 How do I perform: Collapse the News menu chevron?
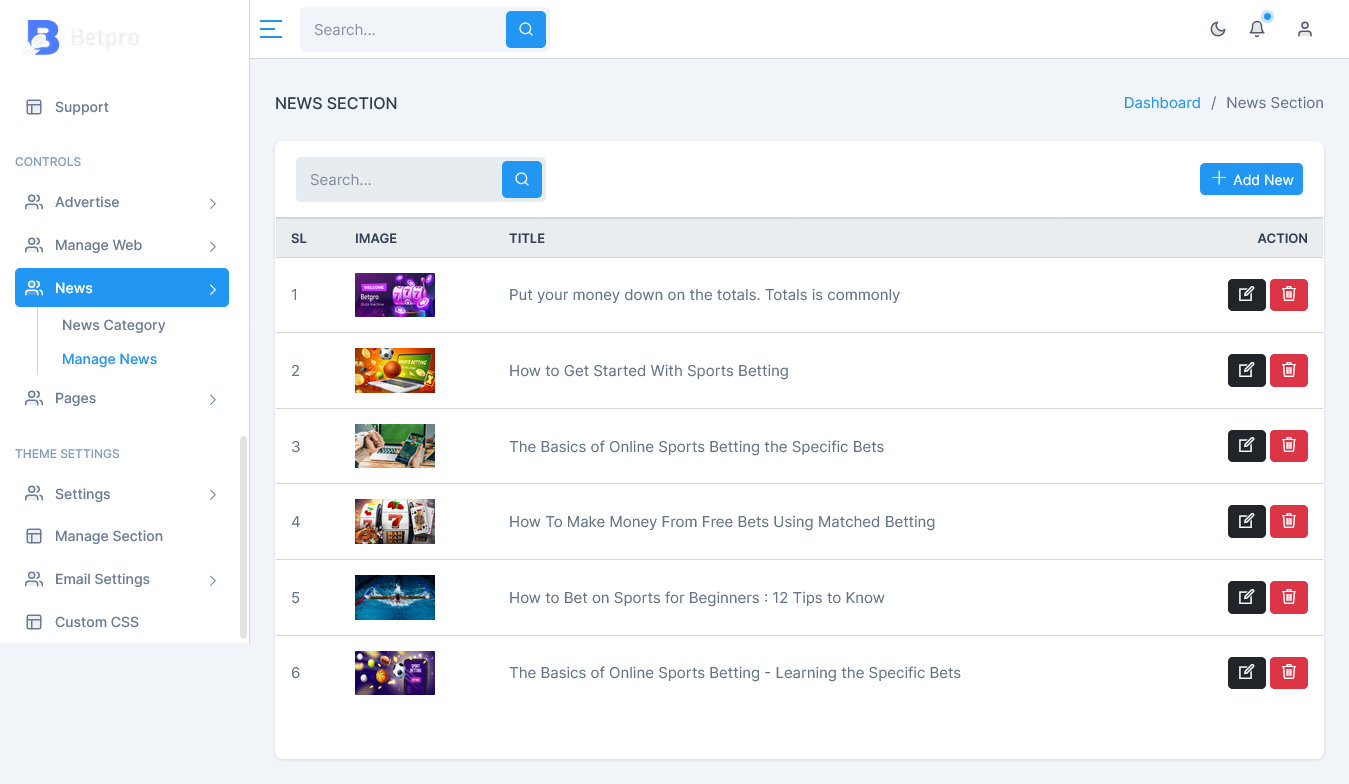tap(213, 289)
